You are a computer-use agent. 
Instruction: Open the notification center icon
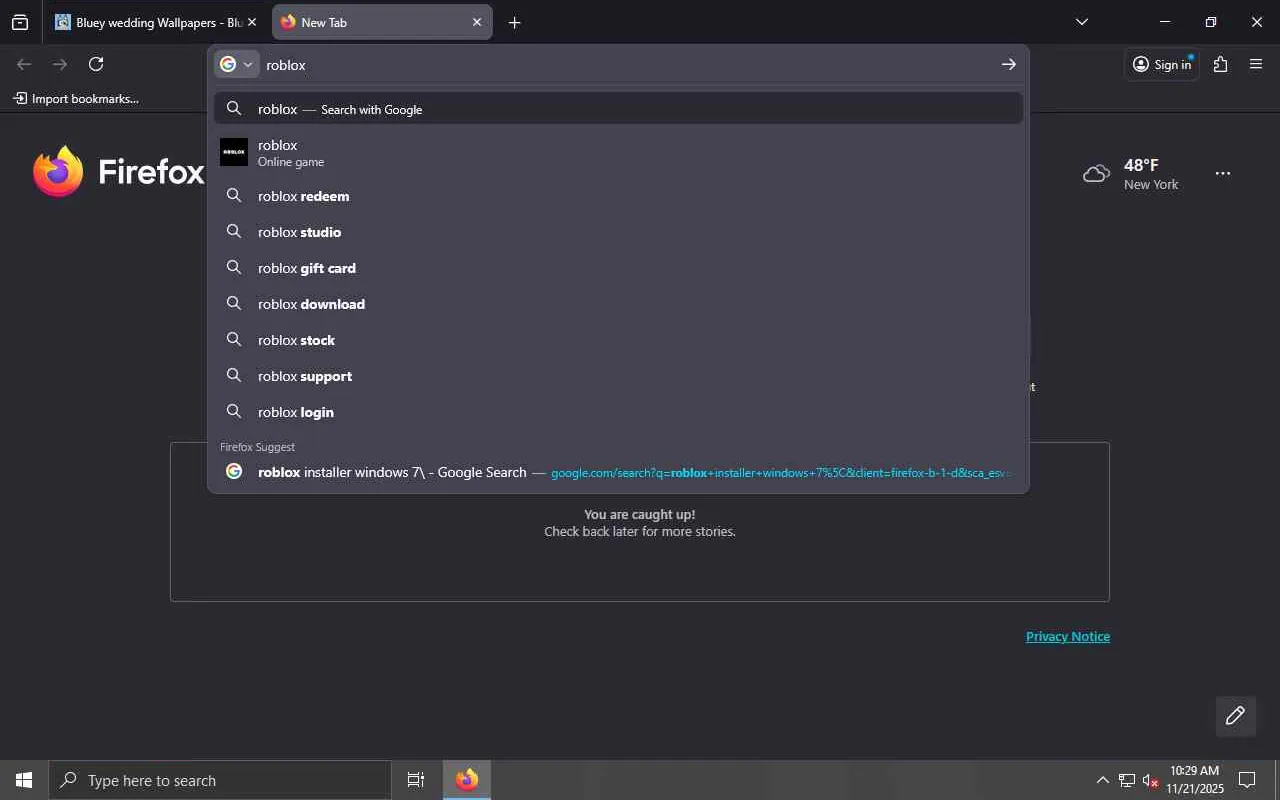(x=1247, y=780)
